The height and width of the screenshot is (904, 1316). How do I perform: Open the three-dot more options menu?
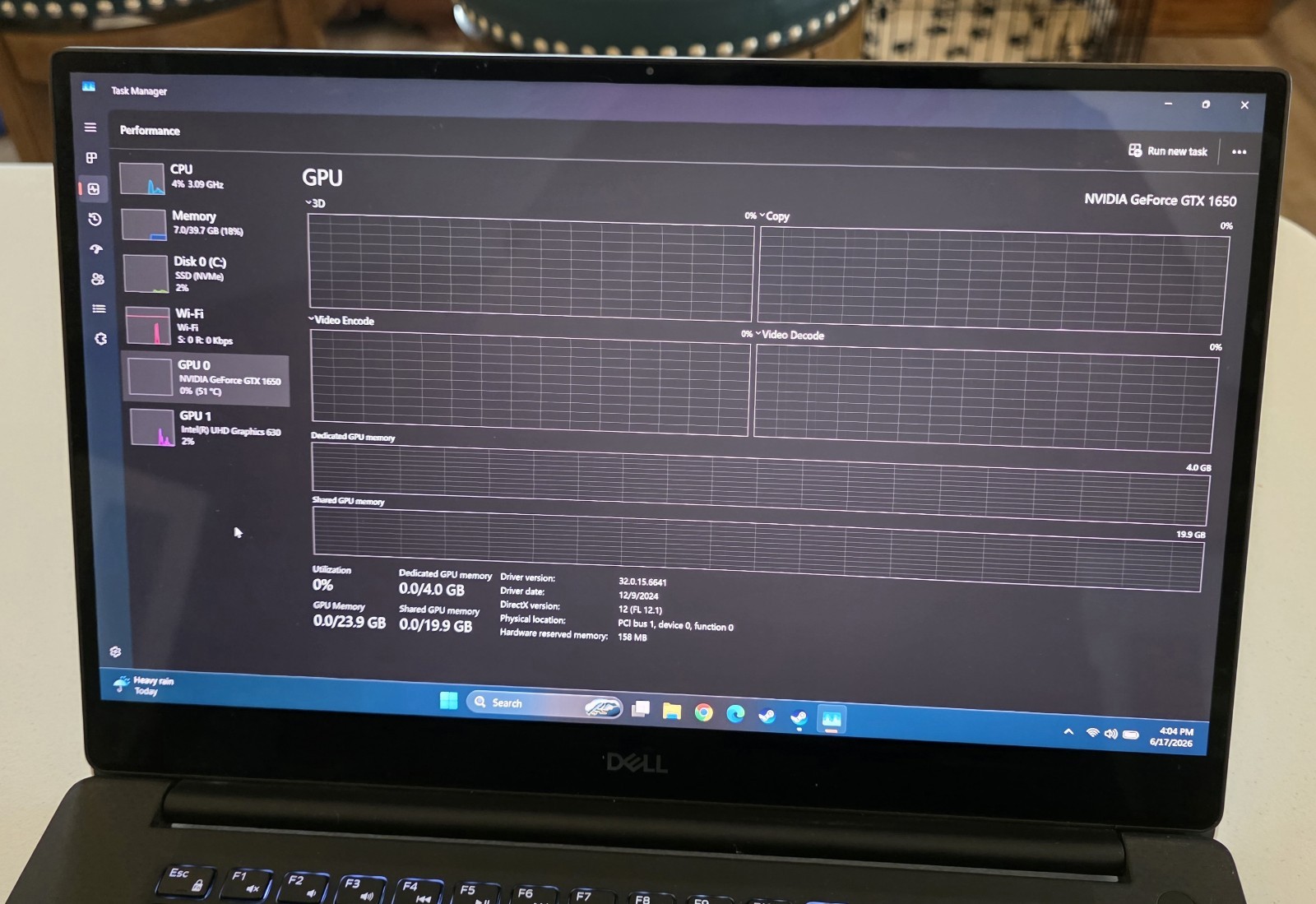[1239, 152]
